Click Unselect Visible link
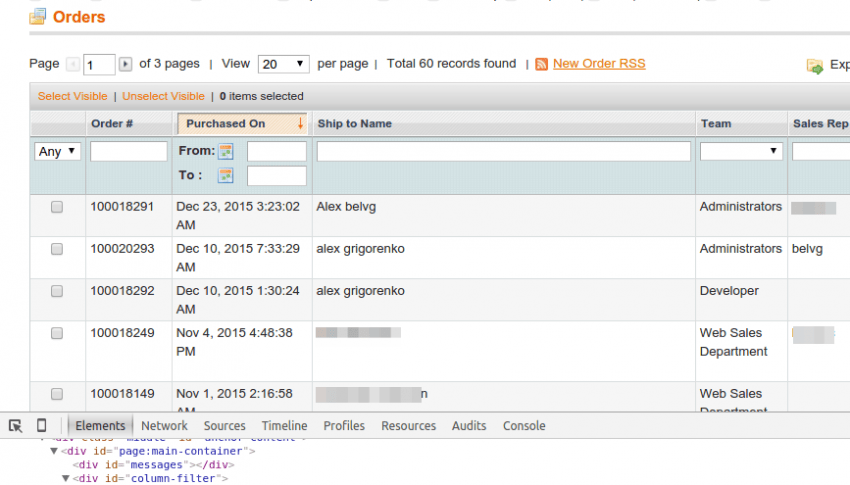 (163, 96)
